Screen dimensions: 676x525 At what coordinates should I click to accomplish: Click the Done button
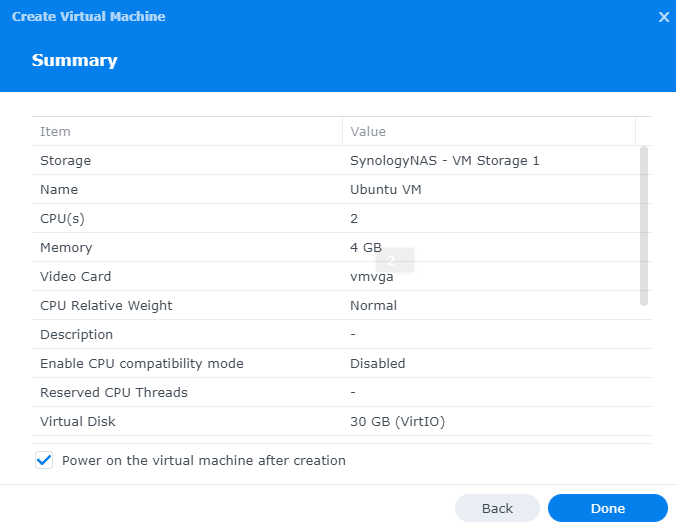[x=607, y=508]
